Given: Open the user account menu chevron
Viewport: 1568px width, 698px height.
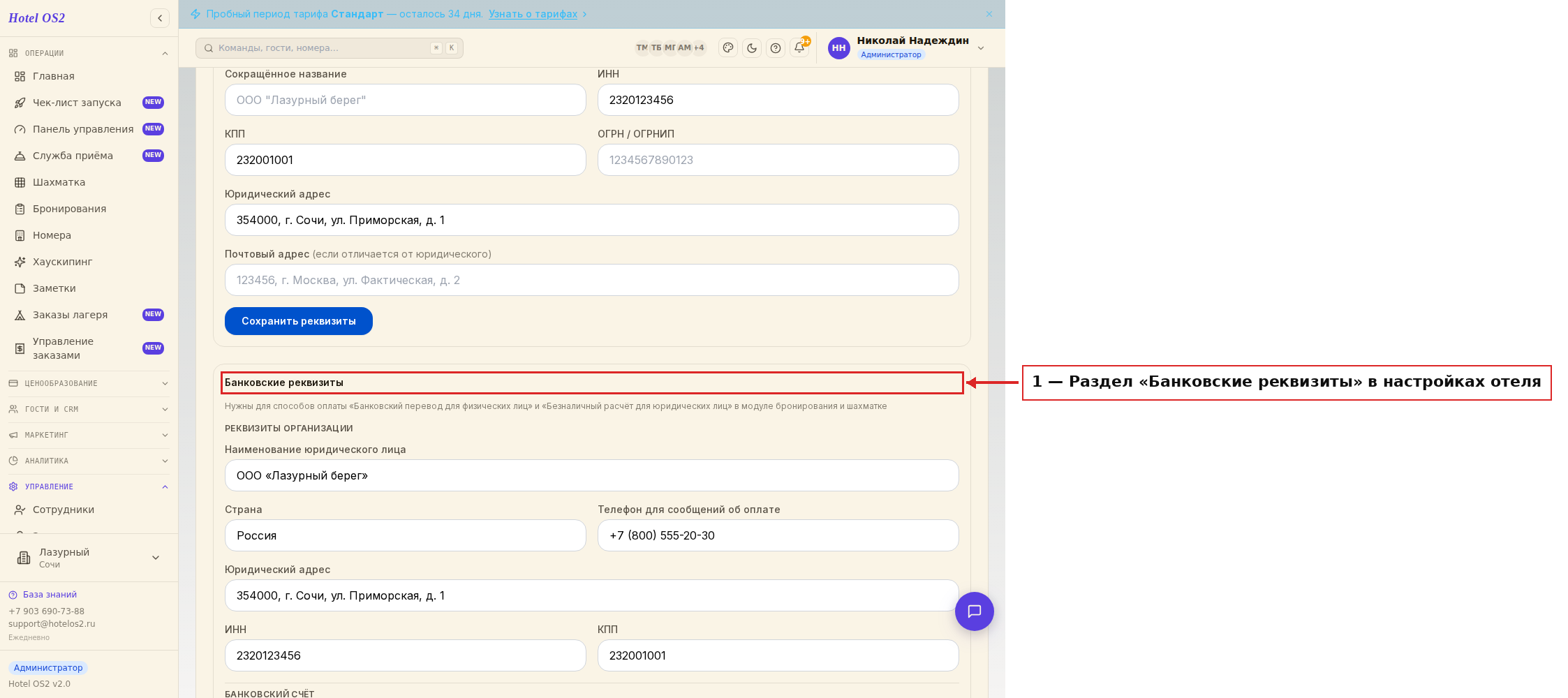Looking at the screenshot, I should click(x=981, y=48).
